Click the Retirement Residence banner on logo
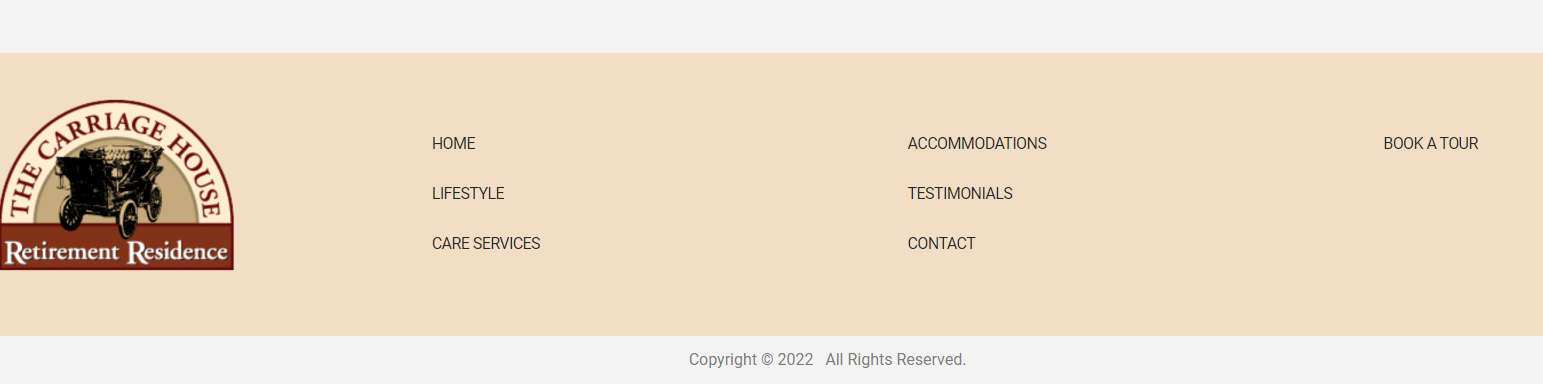Image resolution: width=1543 pixels, height=384 pixels. [116, 247]
